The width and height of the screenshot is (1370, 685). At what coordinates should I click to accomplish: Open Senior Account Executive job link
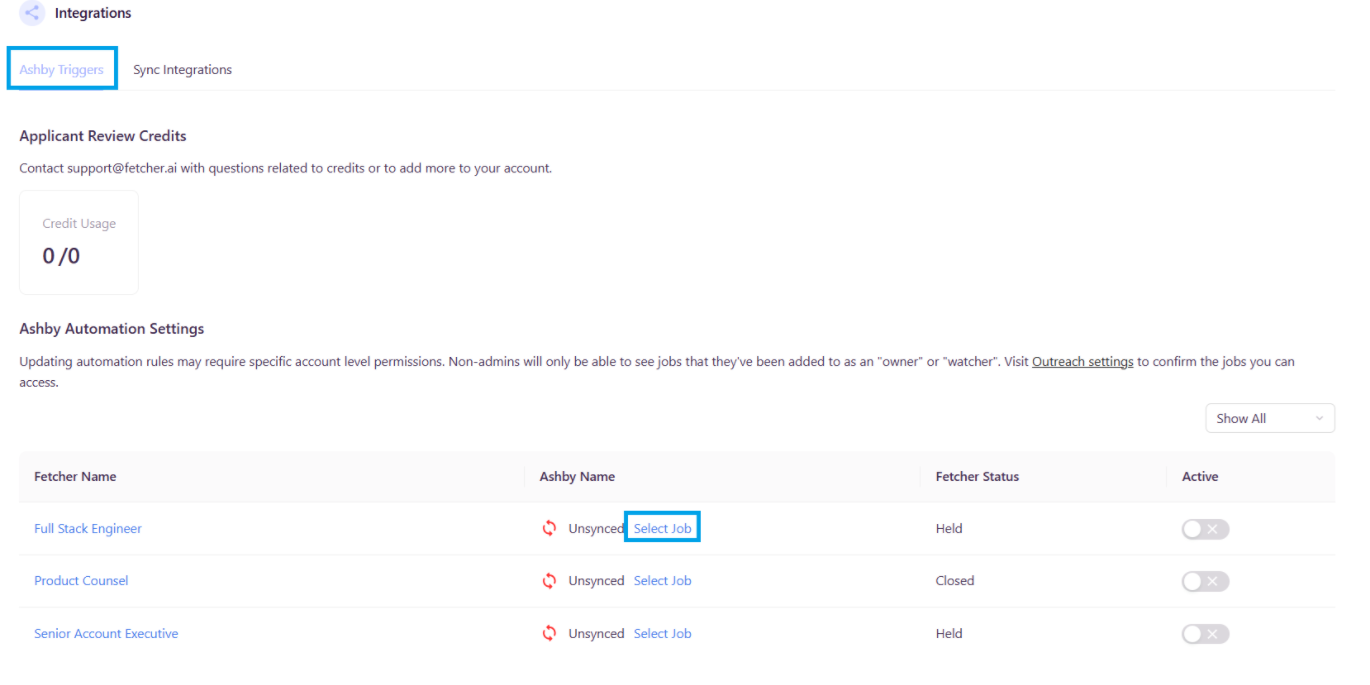pos(106,633)
